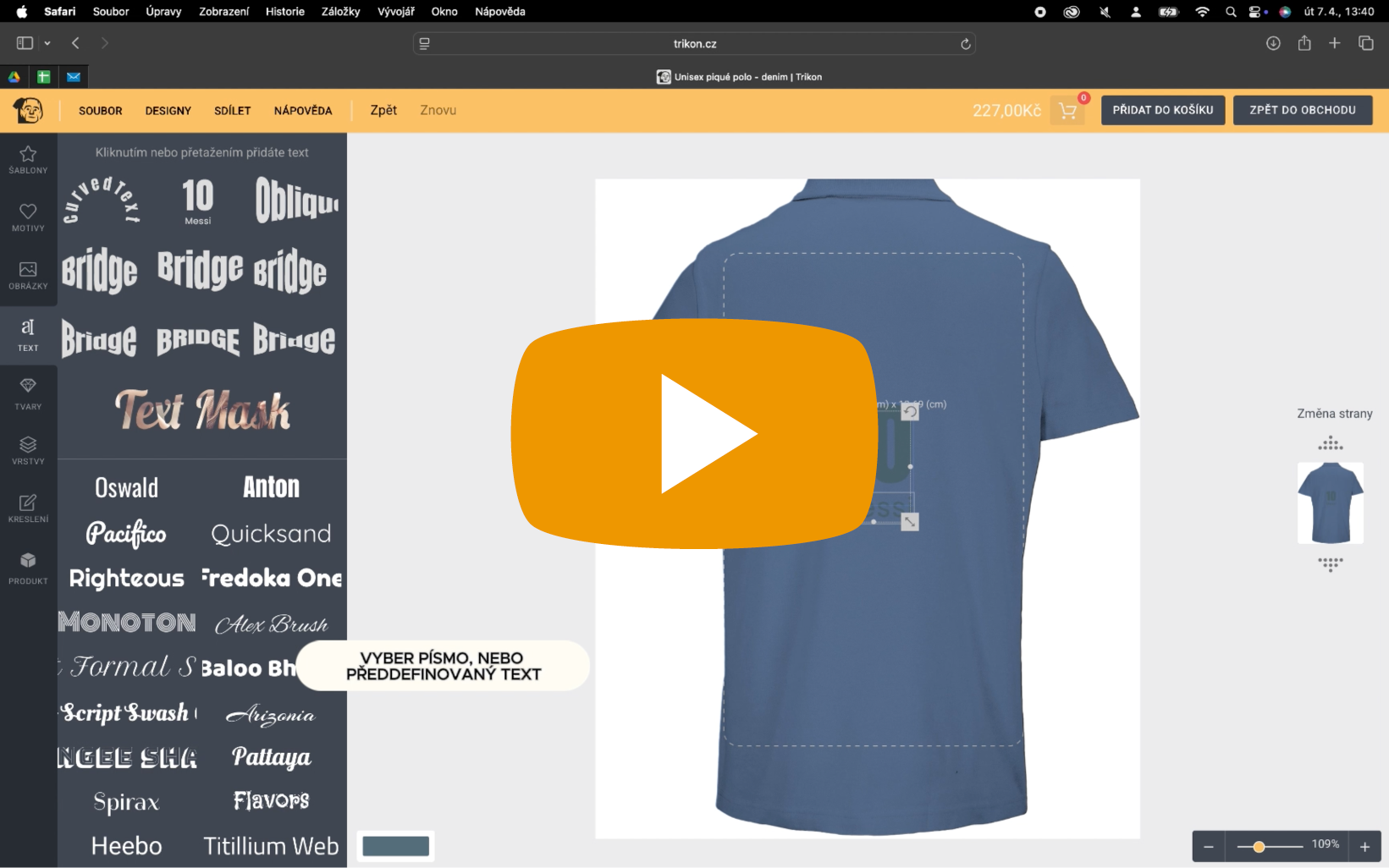Click the zoom in plus button

(1364, 847)
